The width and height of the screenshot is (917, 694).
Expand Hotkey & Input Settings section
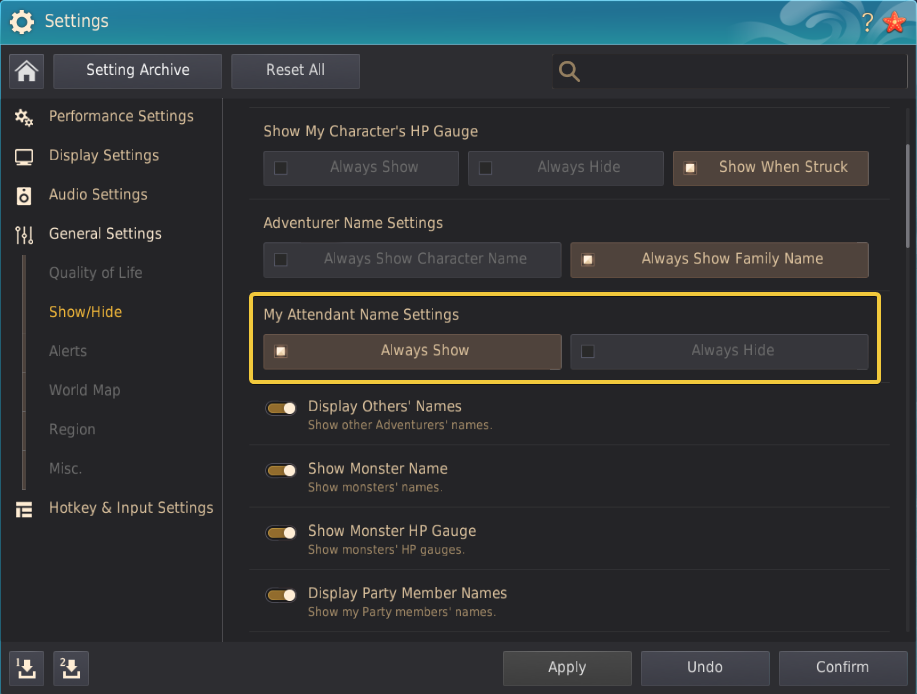(130, 508)
